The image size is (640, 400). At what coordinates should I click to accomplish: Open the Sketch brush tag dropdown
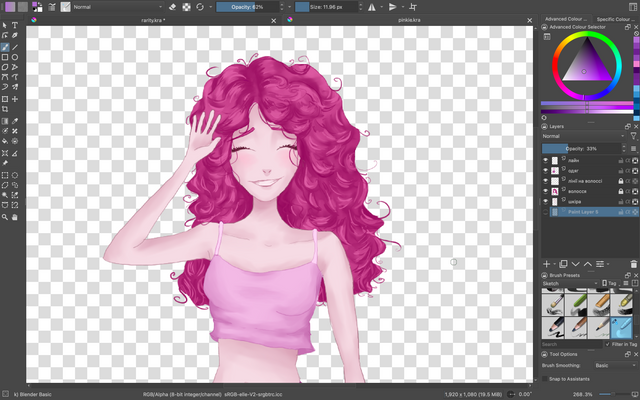click(x=570, y=283)
